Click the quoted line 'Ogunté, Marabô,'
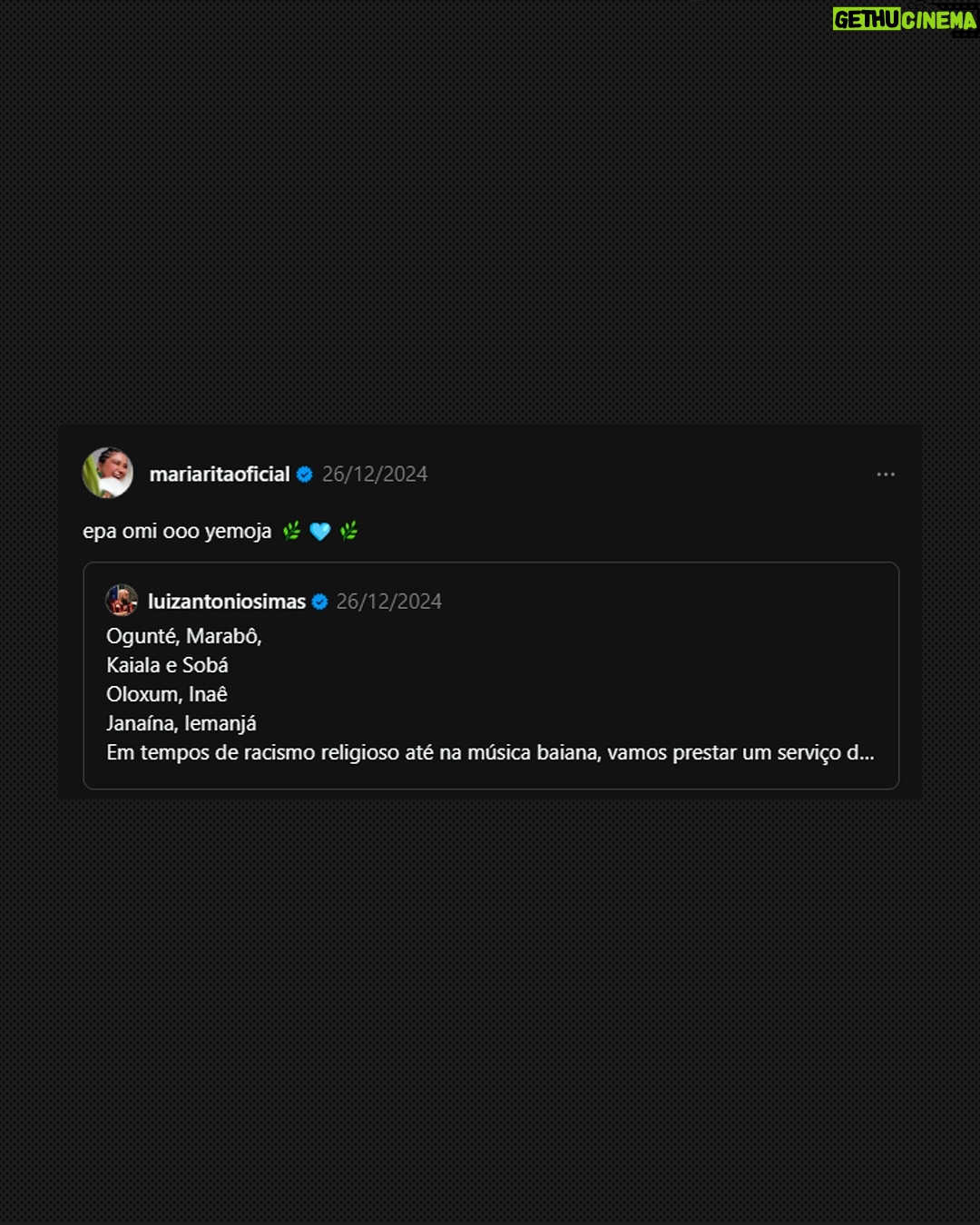This screenshot has width=980, height=1225. click(184, 636)
